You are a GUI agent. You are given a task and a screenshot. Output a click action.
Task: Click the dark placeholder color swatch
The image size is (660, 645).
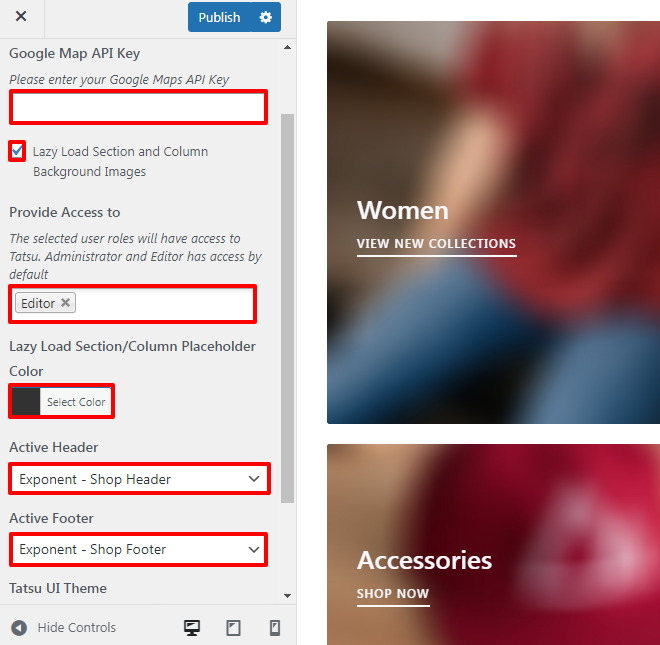(26, 402)
